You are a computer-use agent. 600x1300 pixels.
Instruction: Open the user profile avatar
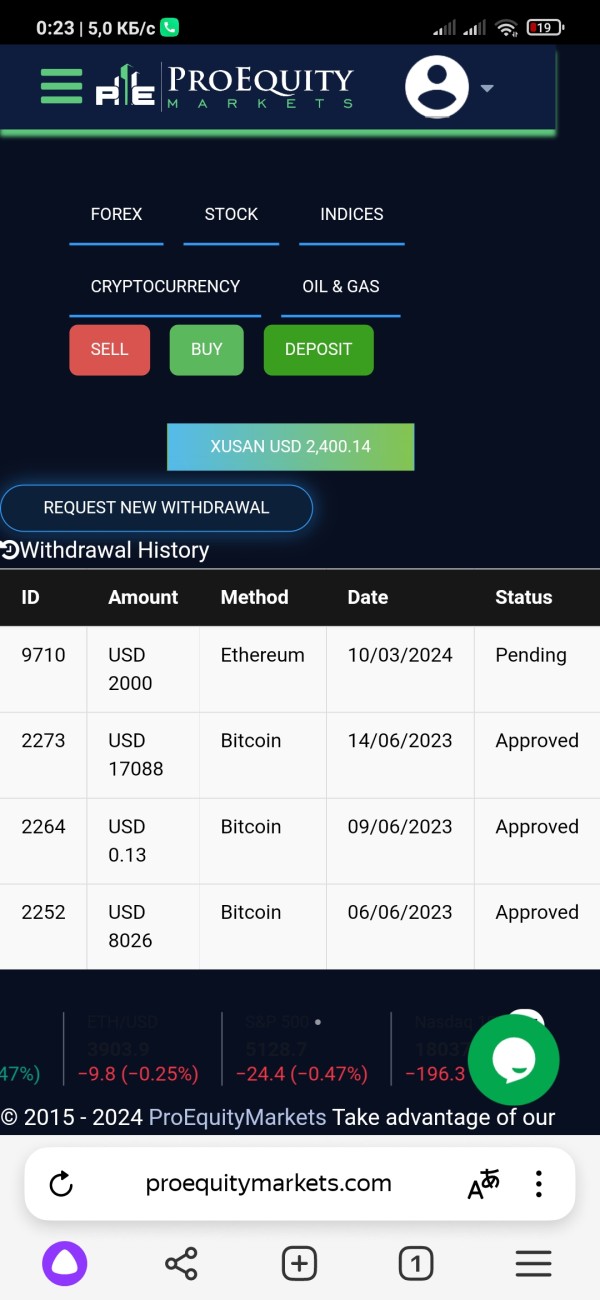(437, 87)
